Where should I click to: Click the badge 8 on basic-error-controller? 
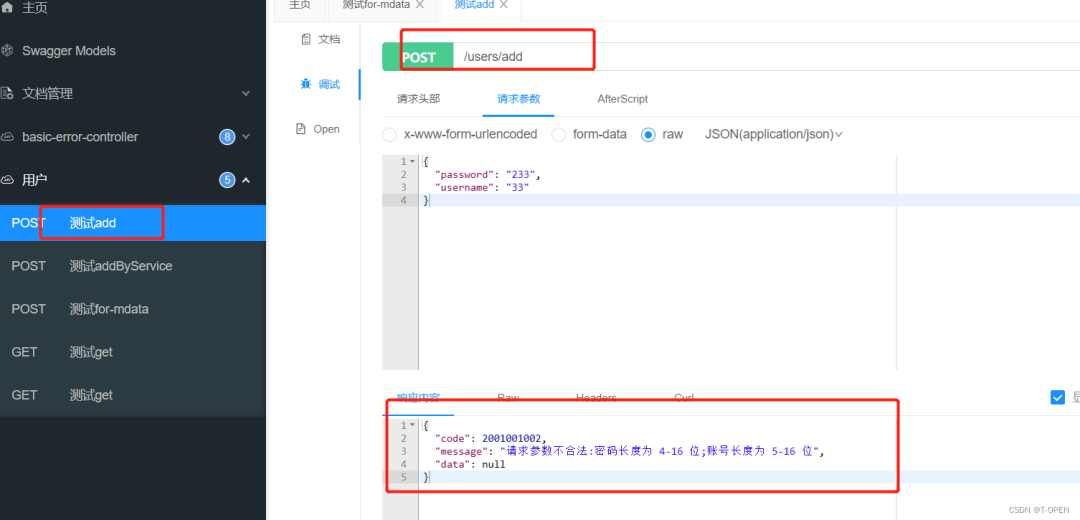(x=227, y=137)
